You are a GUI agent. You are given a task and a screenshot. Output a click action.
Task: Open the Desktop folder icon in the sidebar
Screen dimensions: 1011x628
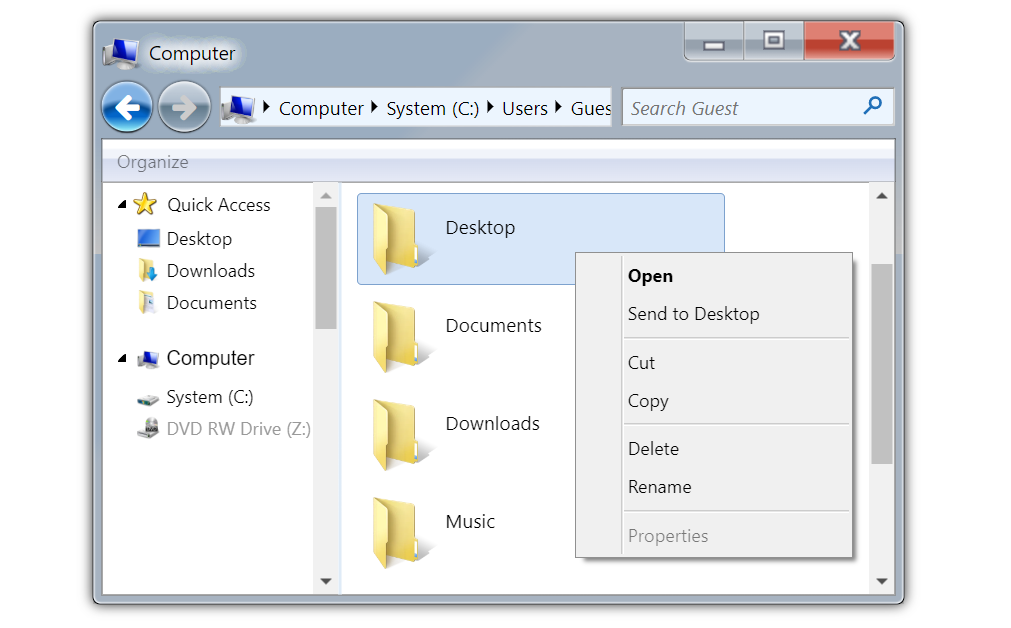[x=148, y=239]
